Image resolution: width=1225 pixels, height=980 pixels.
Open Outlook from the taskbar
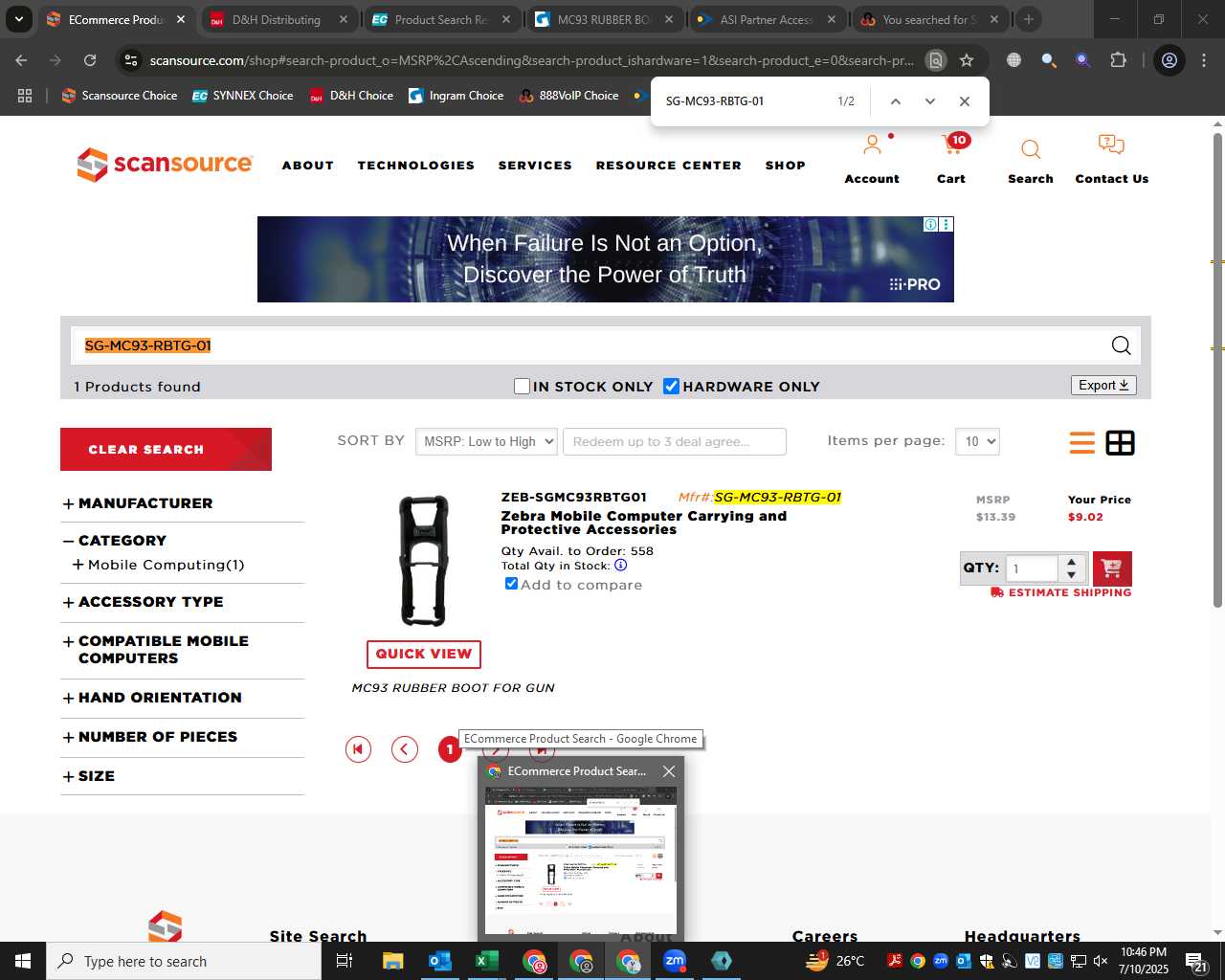pyautogui.click(x=440, y=961)
